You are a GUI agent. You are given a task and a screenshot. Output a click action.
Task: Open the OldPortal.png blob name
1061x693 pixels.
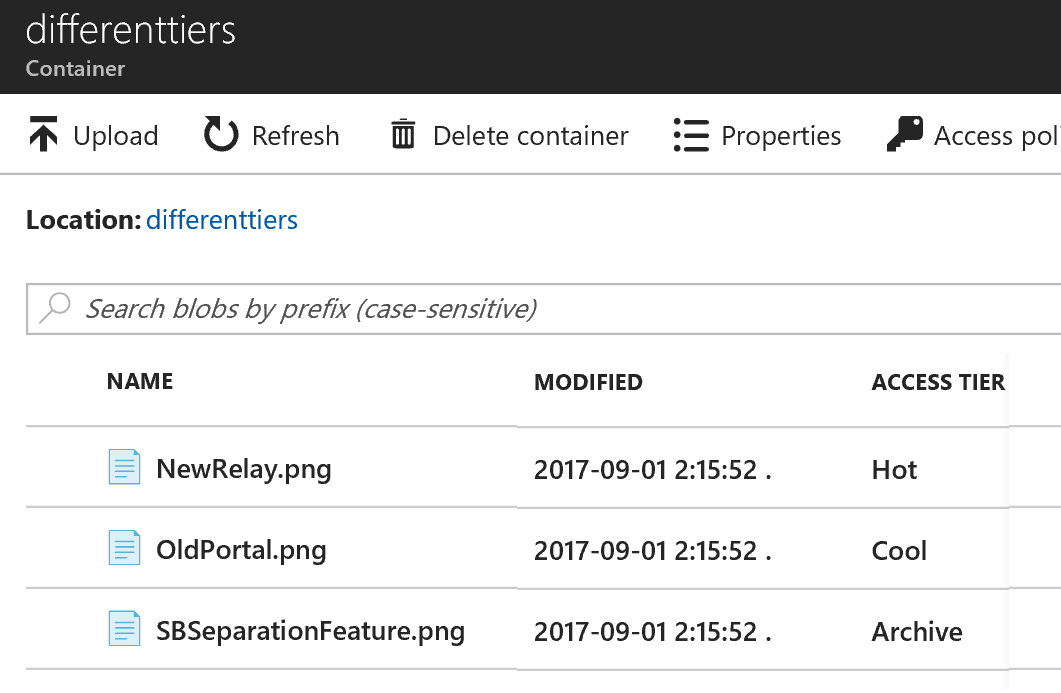241,550
